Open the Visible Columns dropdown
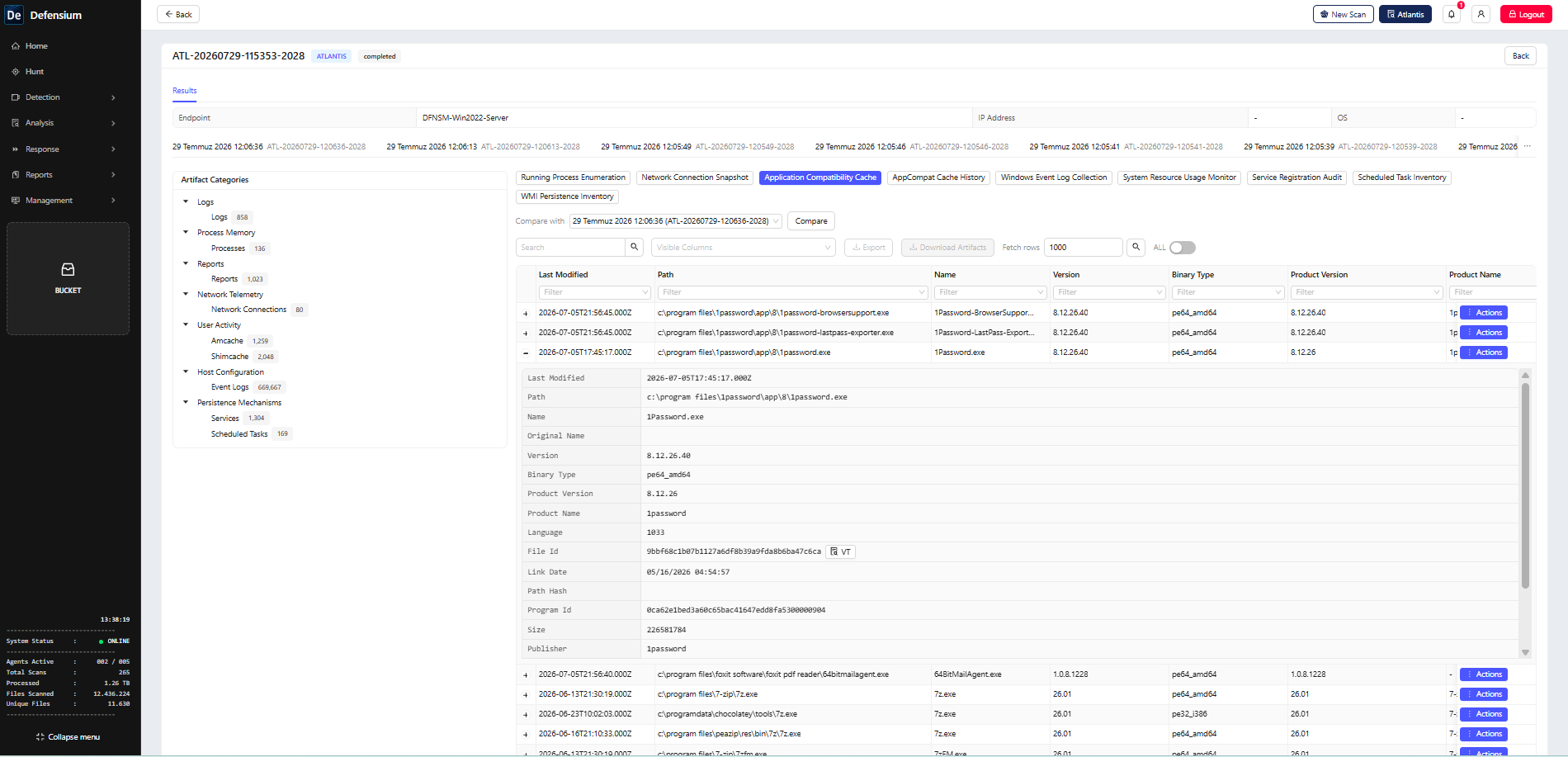Screen dimensions: 1568x757 click(x=744, y=247)
